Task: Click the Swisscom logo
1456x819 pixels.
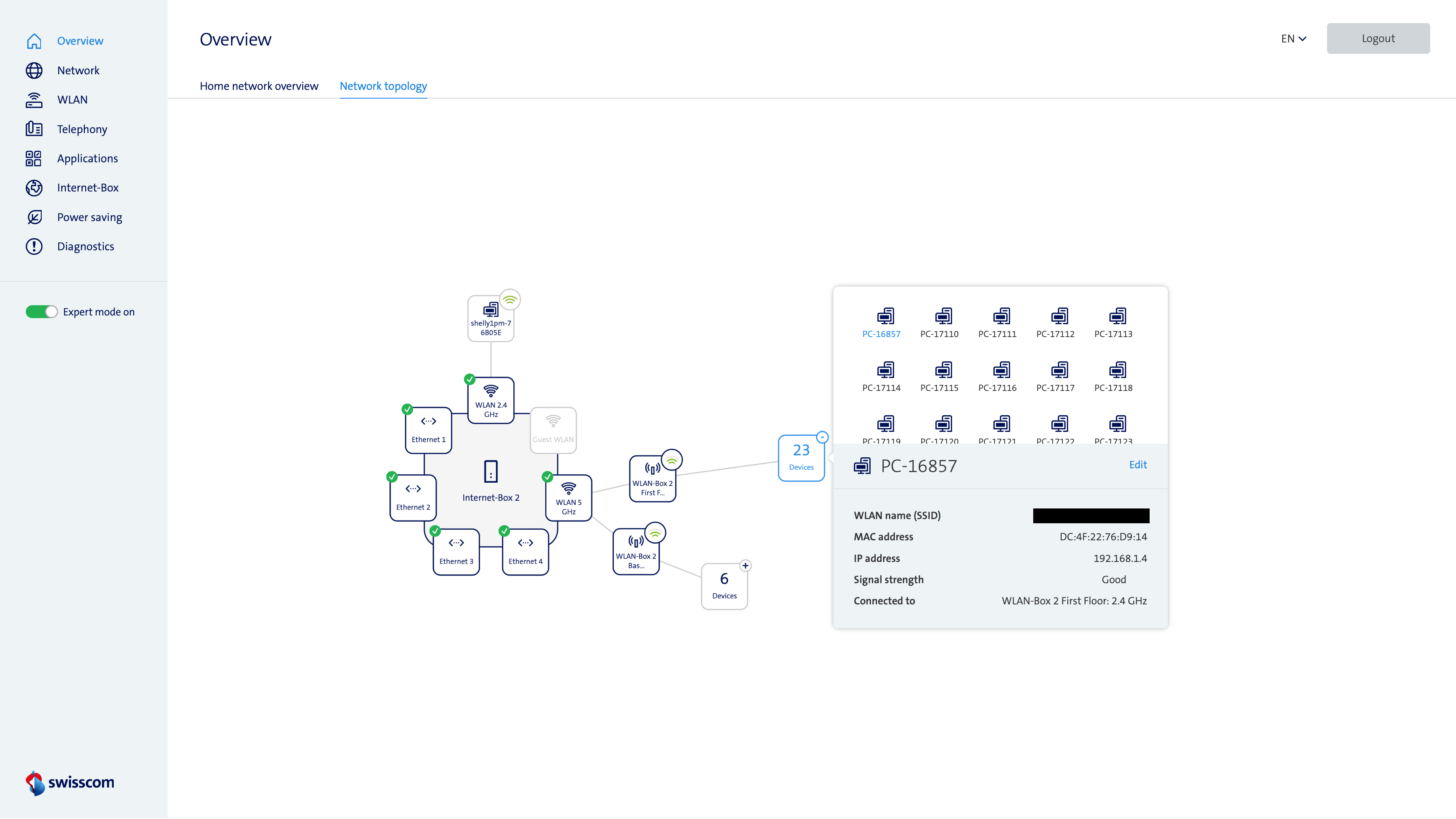Action: coord(69,783)
